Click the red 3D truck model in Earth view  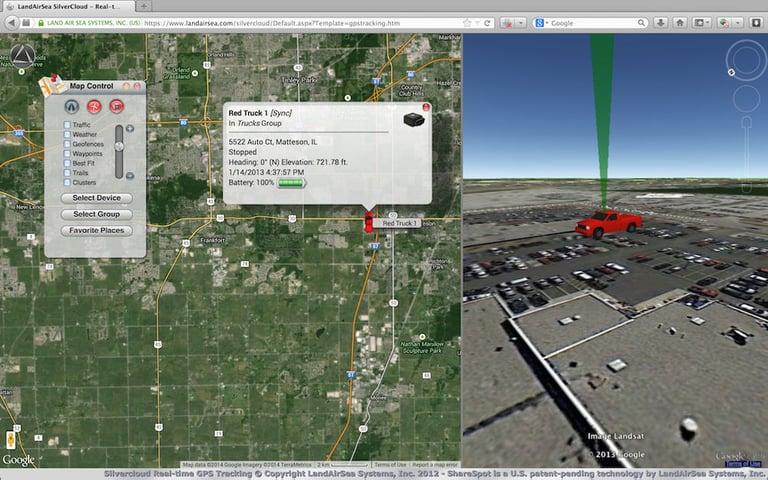tap(608, 224)
